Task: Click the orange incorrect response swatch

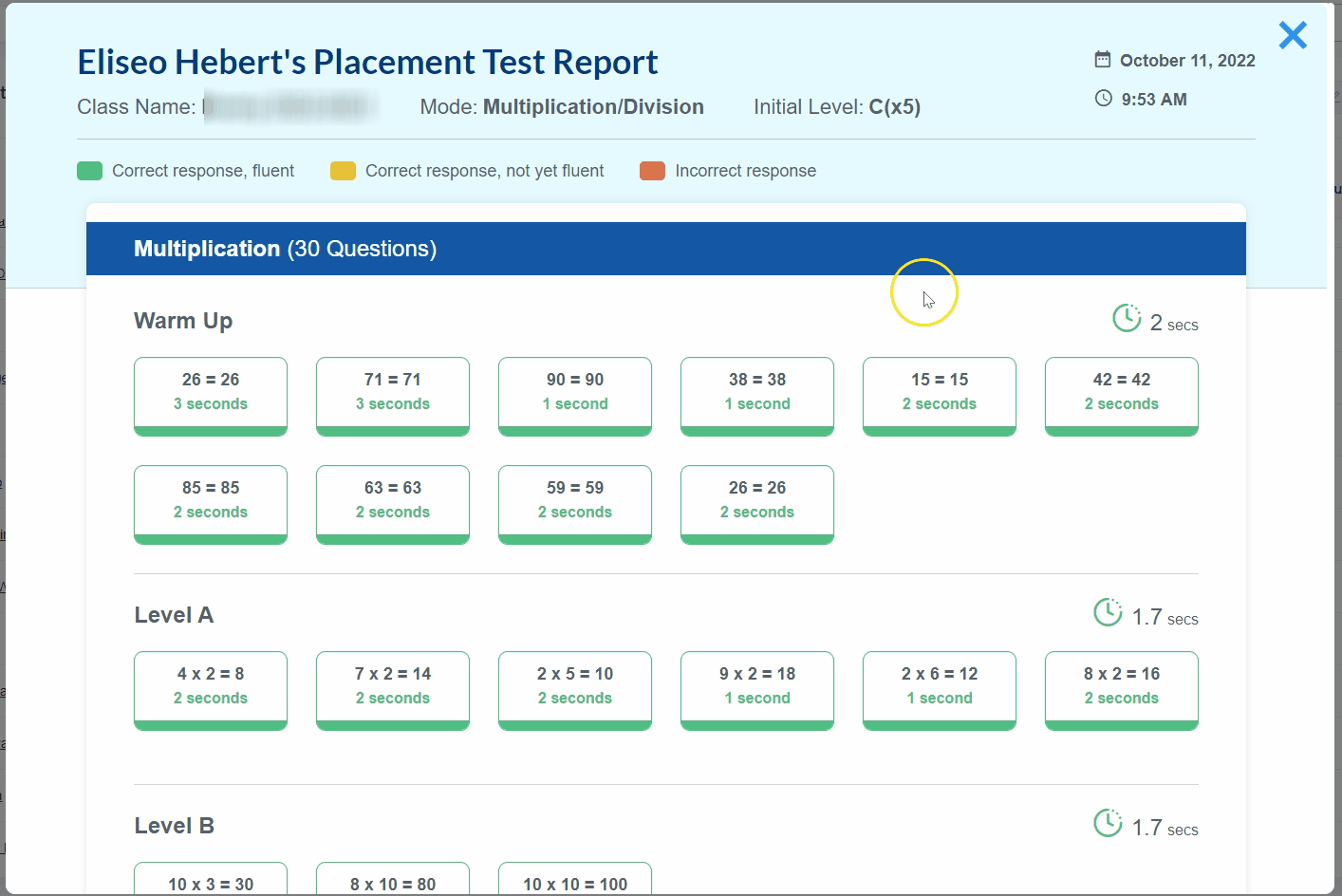Action: tap(652, 171)
